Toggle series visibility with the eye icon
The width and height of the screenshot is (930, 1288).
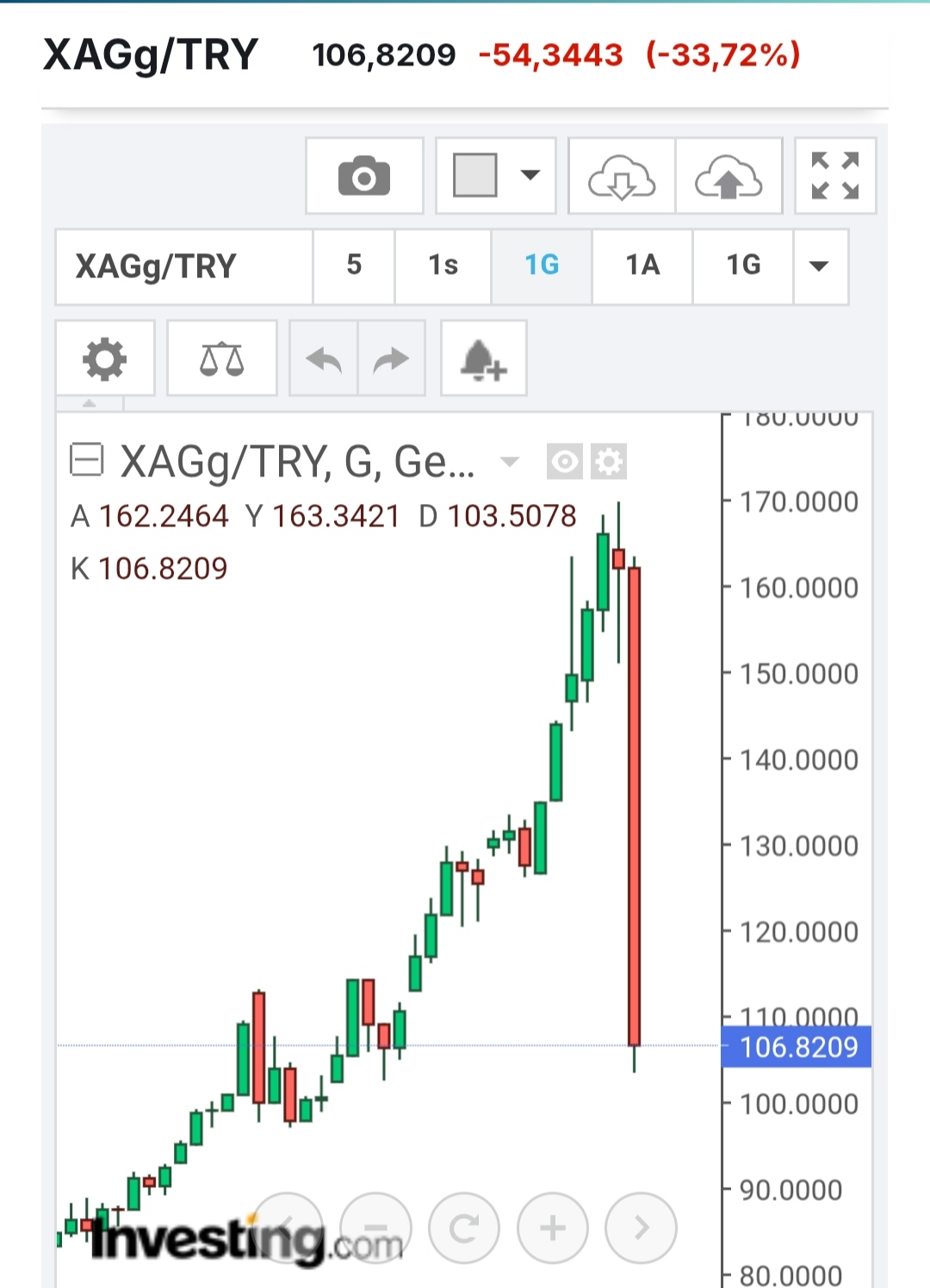coord(564,462)
